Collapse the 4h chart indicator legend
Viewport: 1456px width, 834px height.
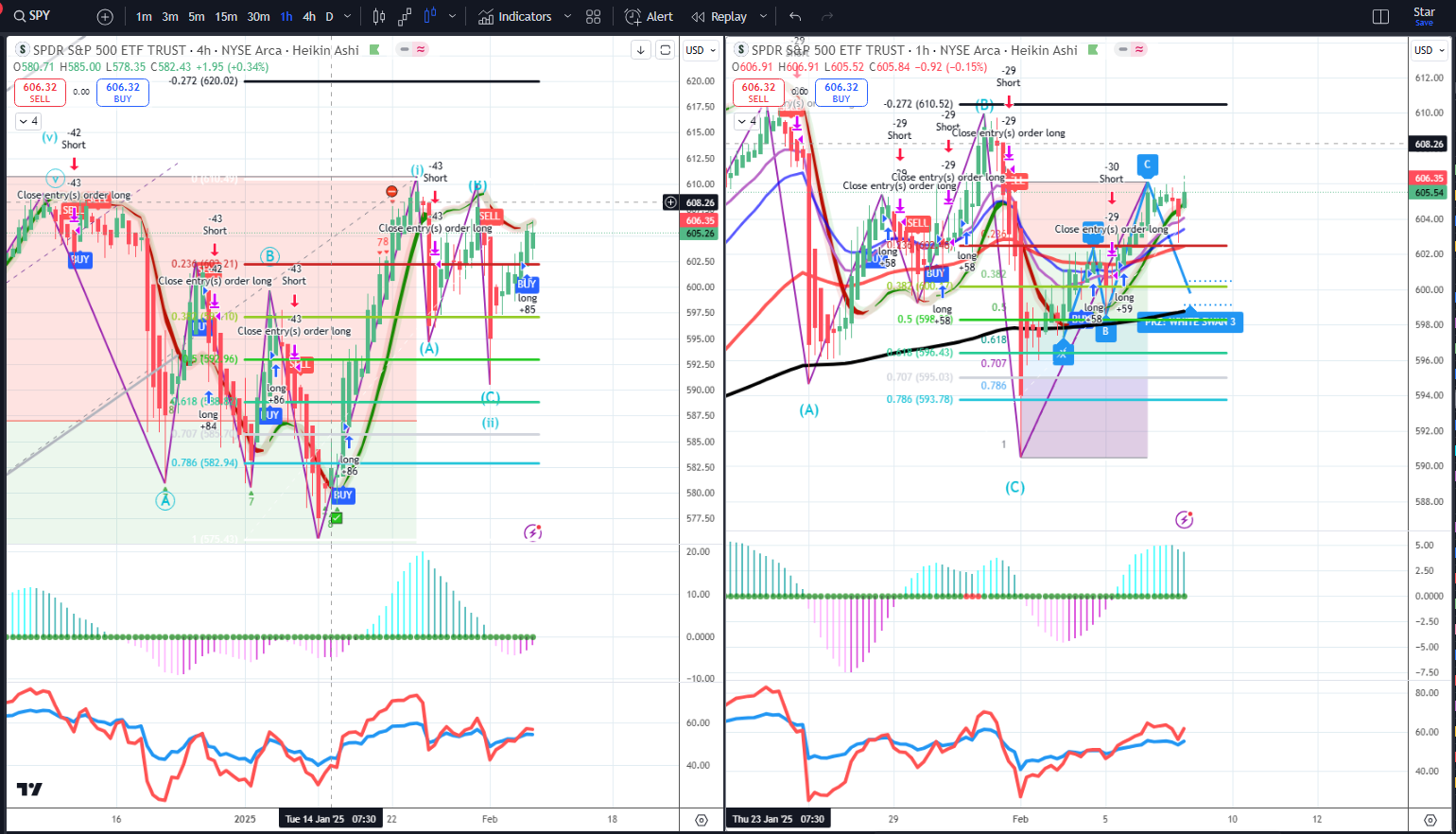(28, 121)
